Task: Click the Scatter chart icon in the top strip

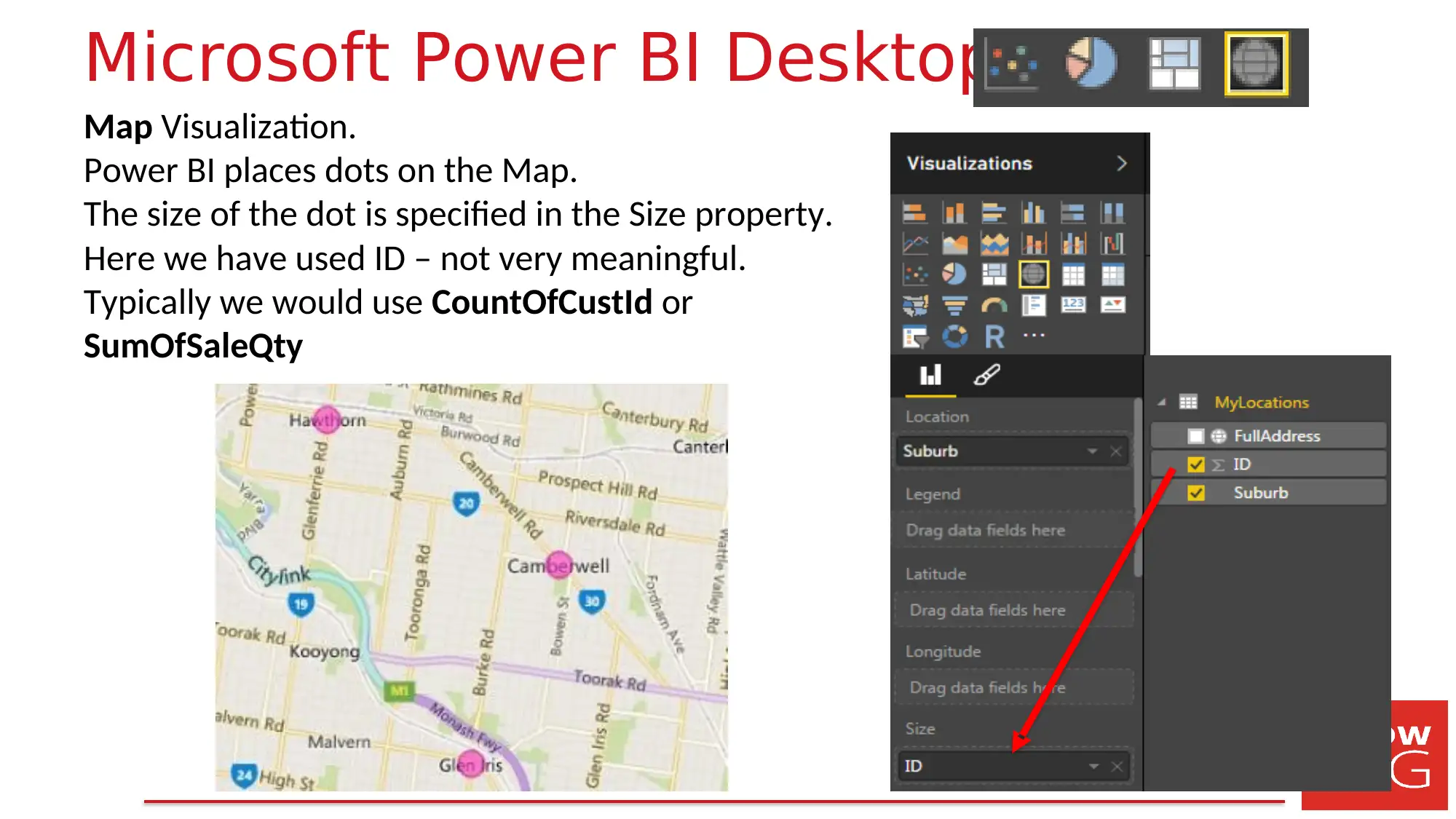Action: pyautogui.click(x=1012, y=66)
